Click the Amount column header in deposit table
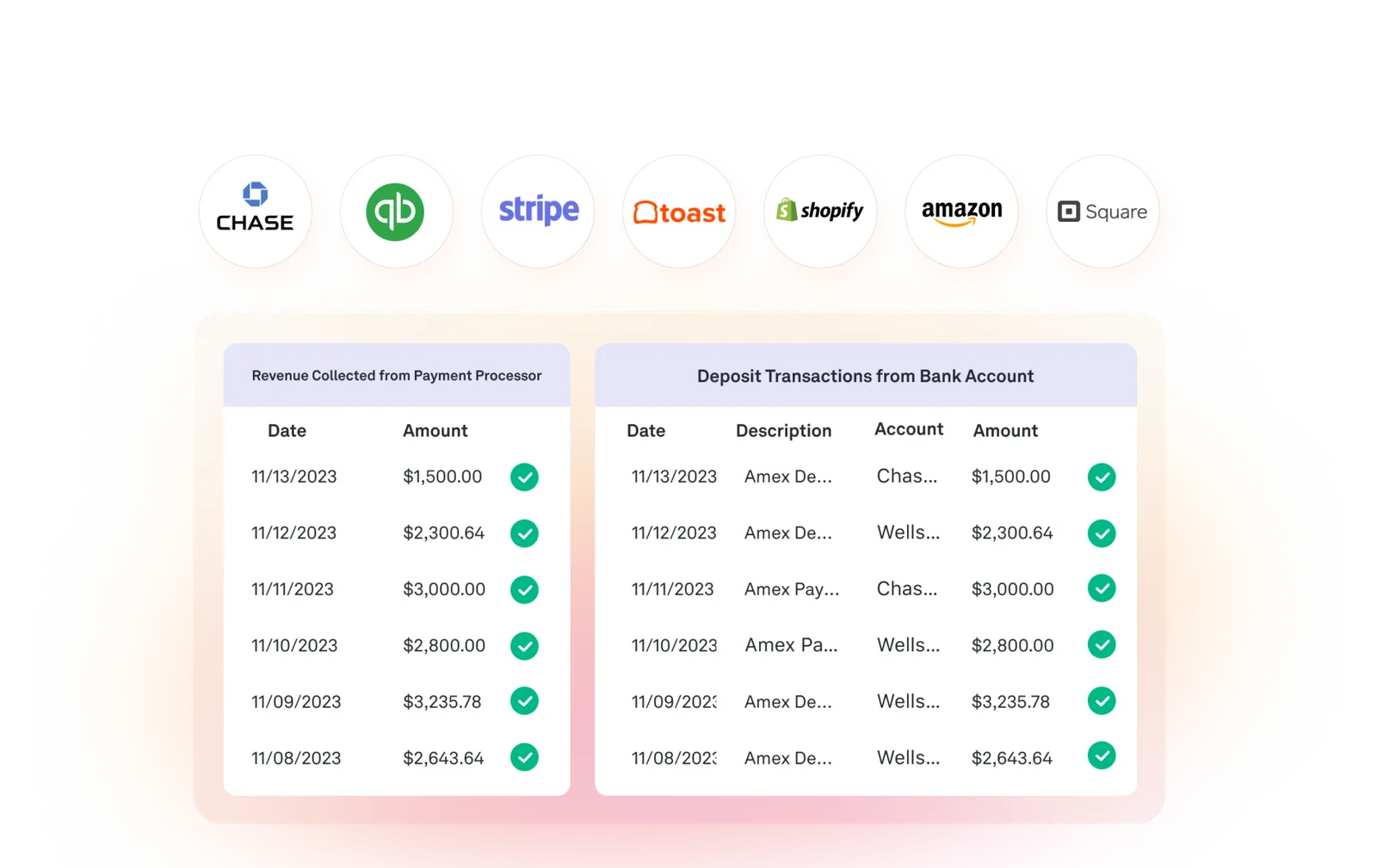The width and height of the screenshot is (1377, 868). click(x=1005, y=430)
